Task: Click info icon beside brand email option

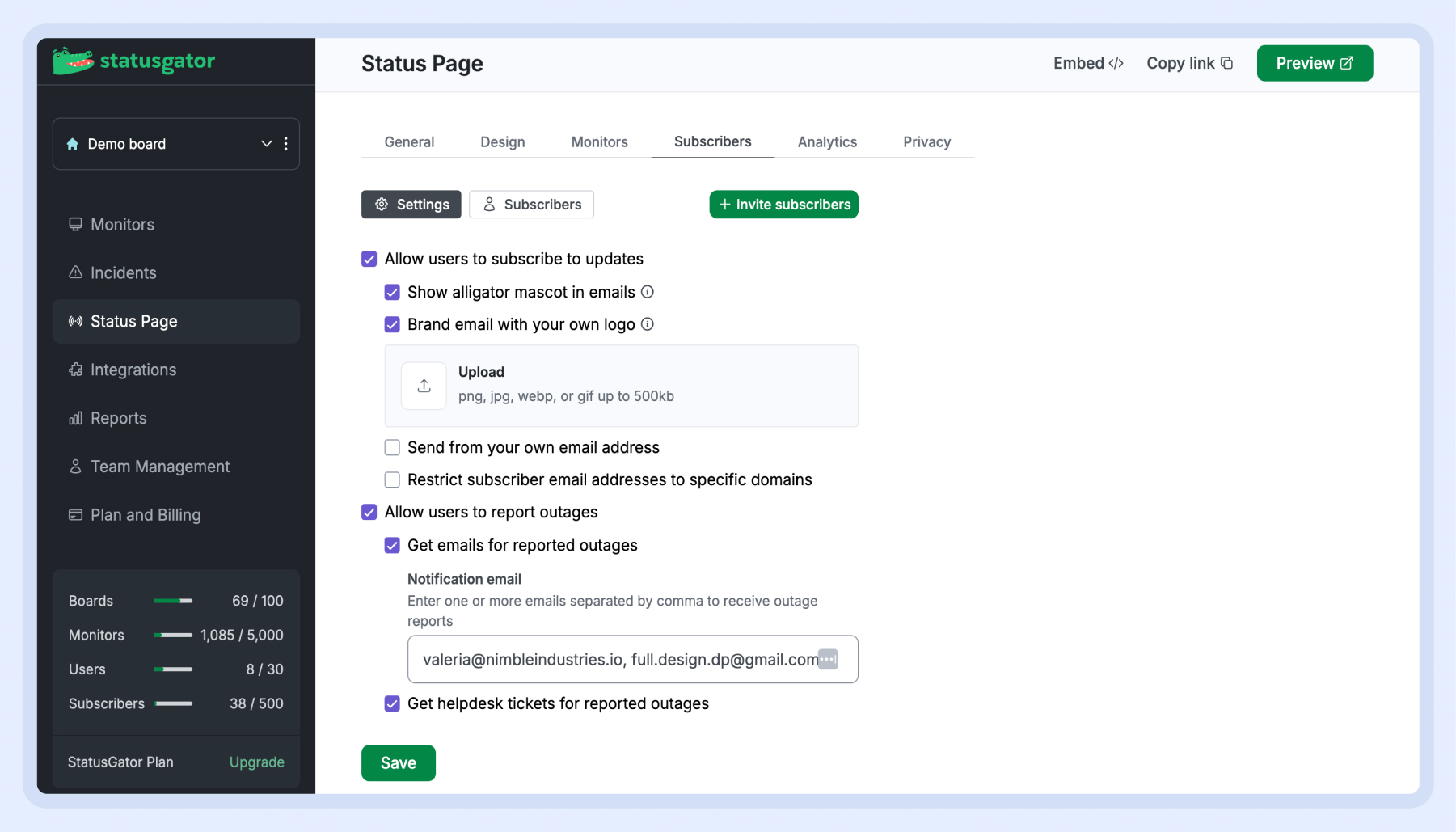Action: coord(648,324)
